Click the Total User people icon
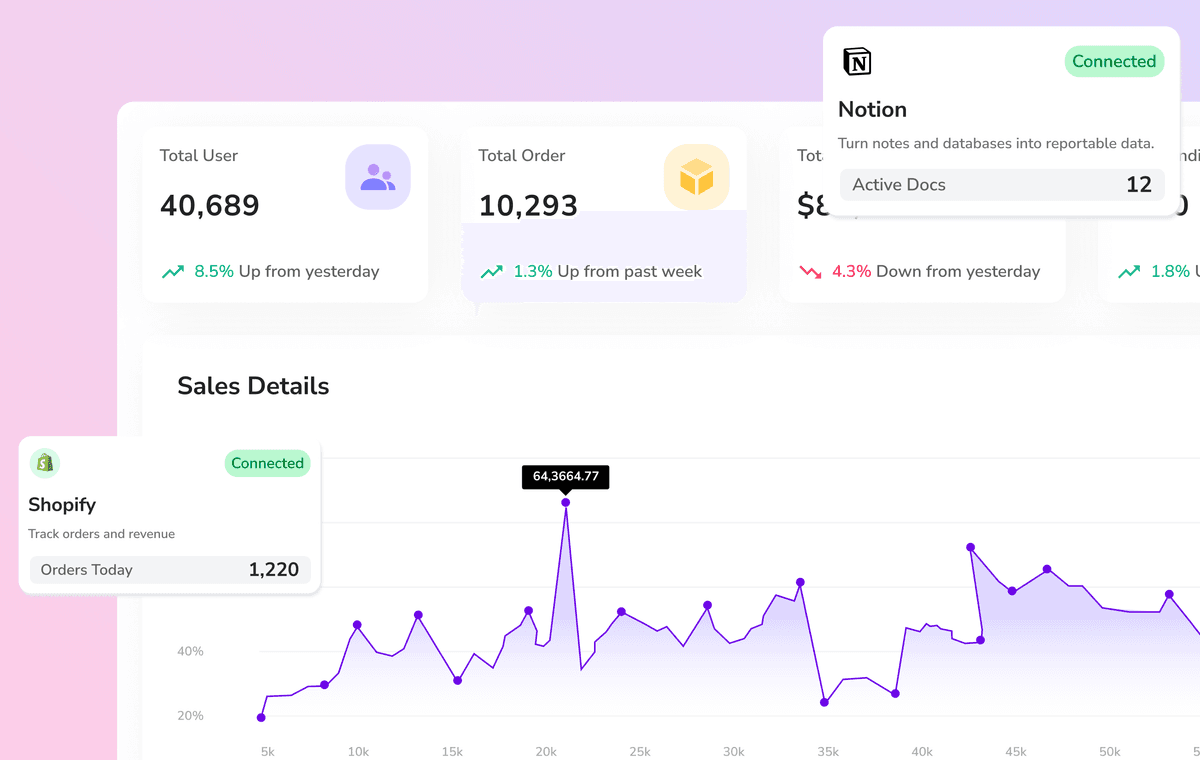 point(378,177)
